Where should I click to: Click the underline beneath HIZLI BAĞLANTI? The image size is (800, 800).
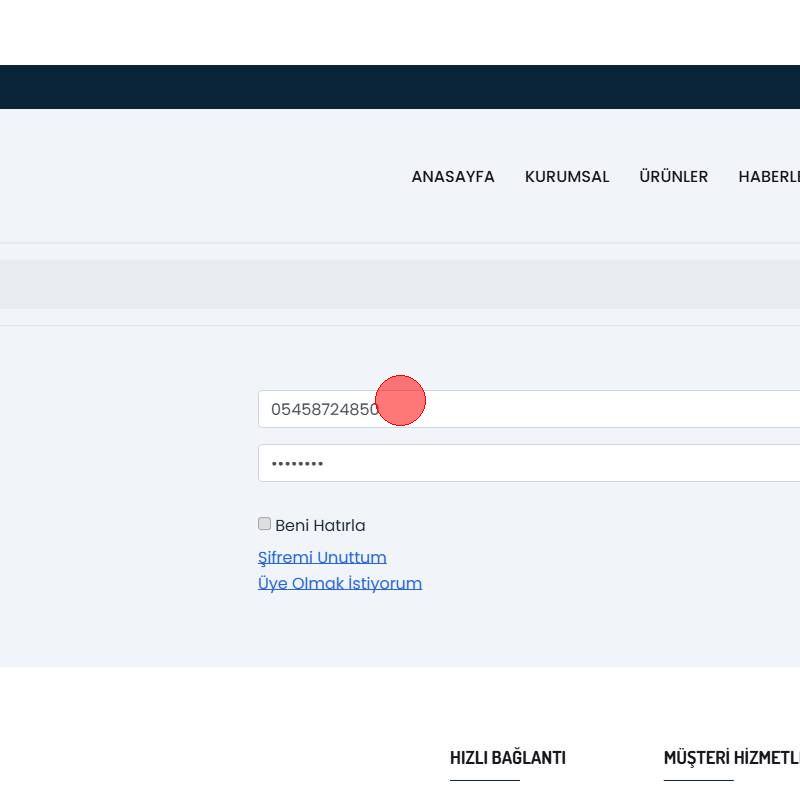[x=485, y=780]
